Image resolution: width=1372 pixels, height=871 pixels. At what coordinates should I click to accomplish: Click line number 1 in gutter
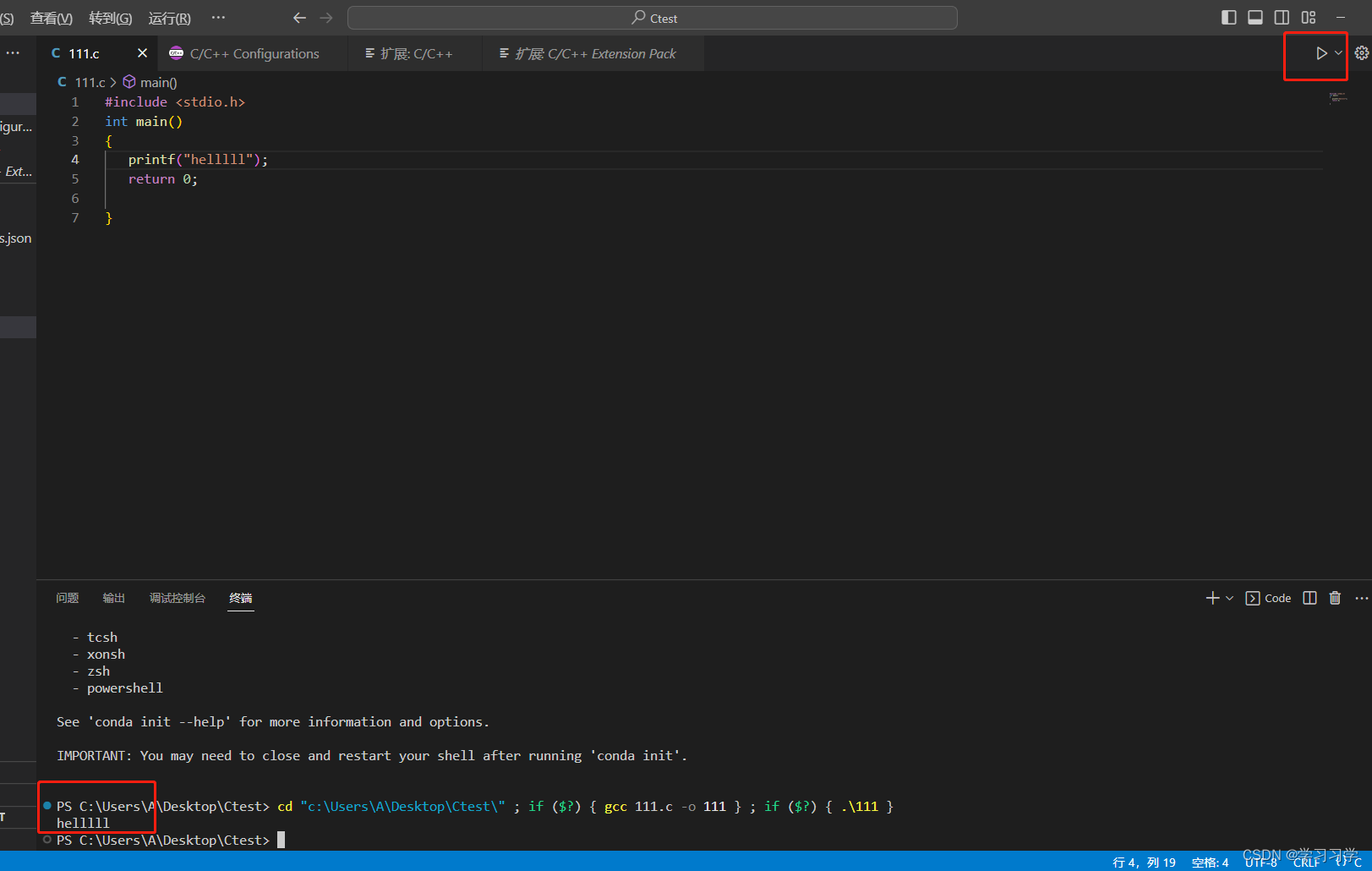(75, 102)
